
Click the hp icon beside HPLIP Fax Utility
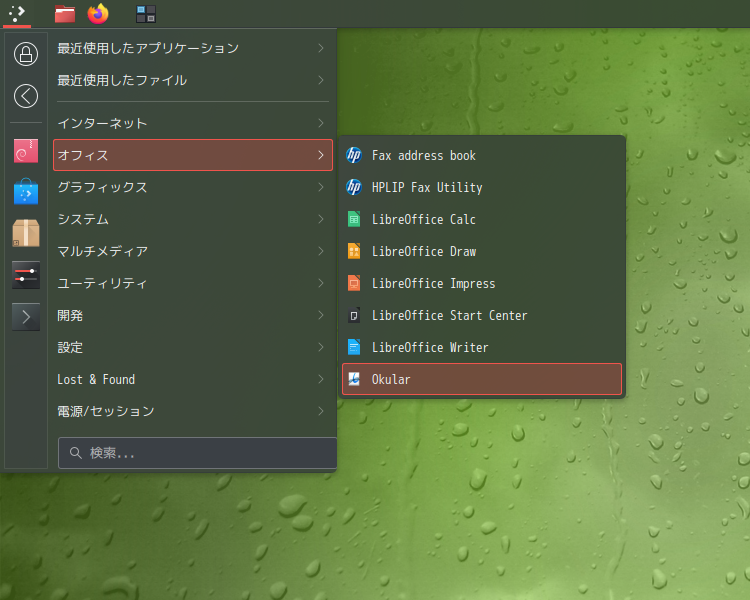[x=354, y=187]
